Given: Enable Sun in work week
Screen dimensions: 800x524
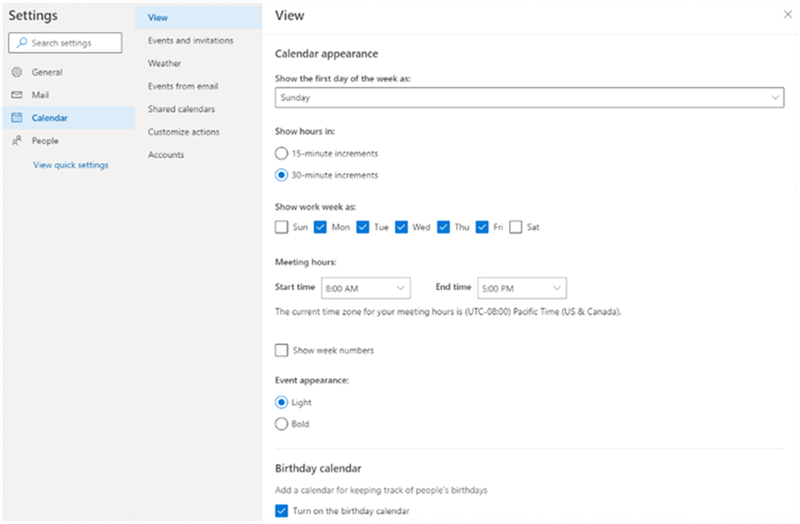Looking at the screenshot, I should [282, 227].
